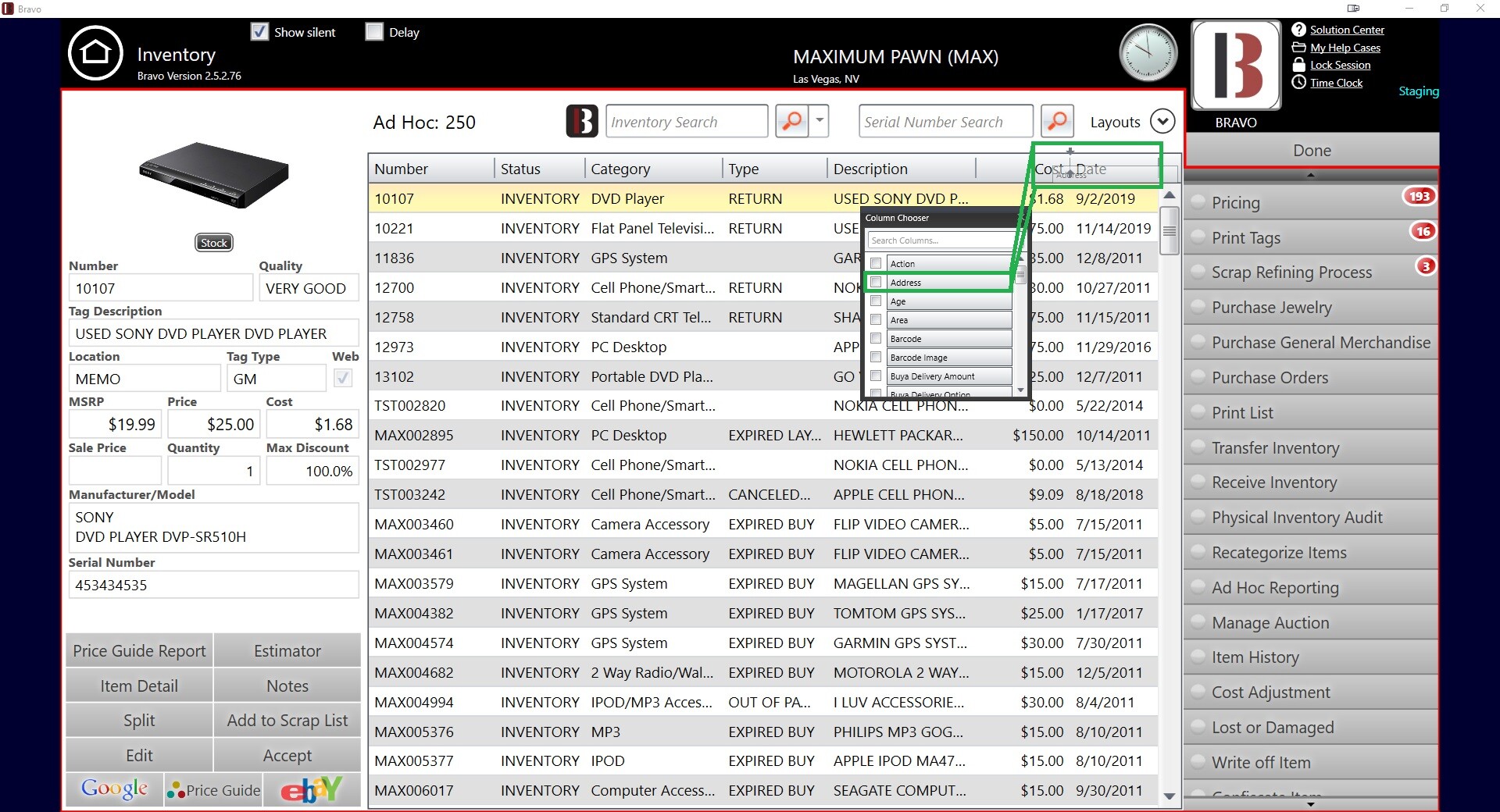Open the Price Guide lookup
Image resolution: width=1500 pixels, height=812 pixels.
coord(213,789)
